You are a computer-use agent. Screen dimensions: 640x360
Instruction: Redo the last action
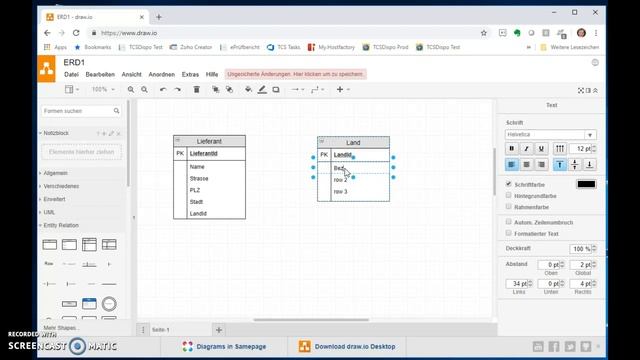[x=178, y=89]
